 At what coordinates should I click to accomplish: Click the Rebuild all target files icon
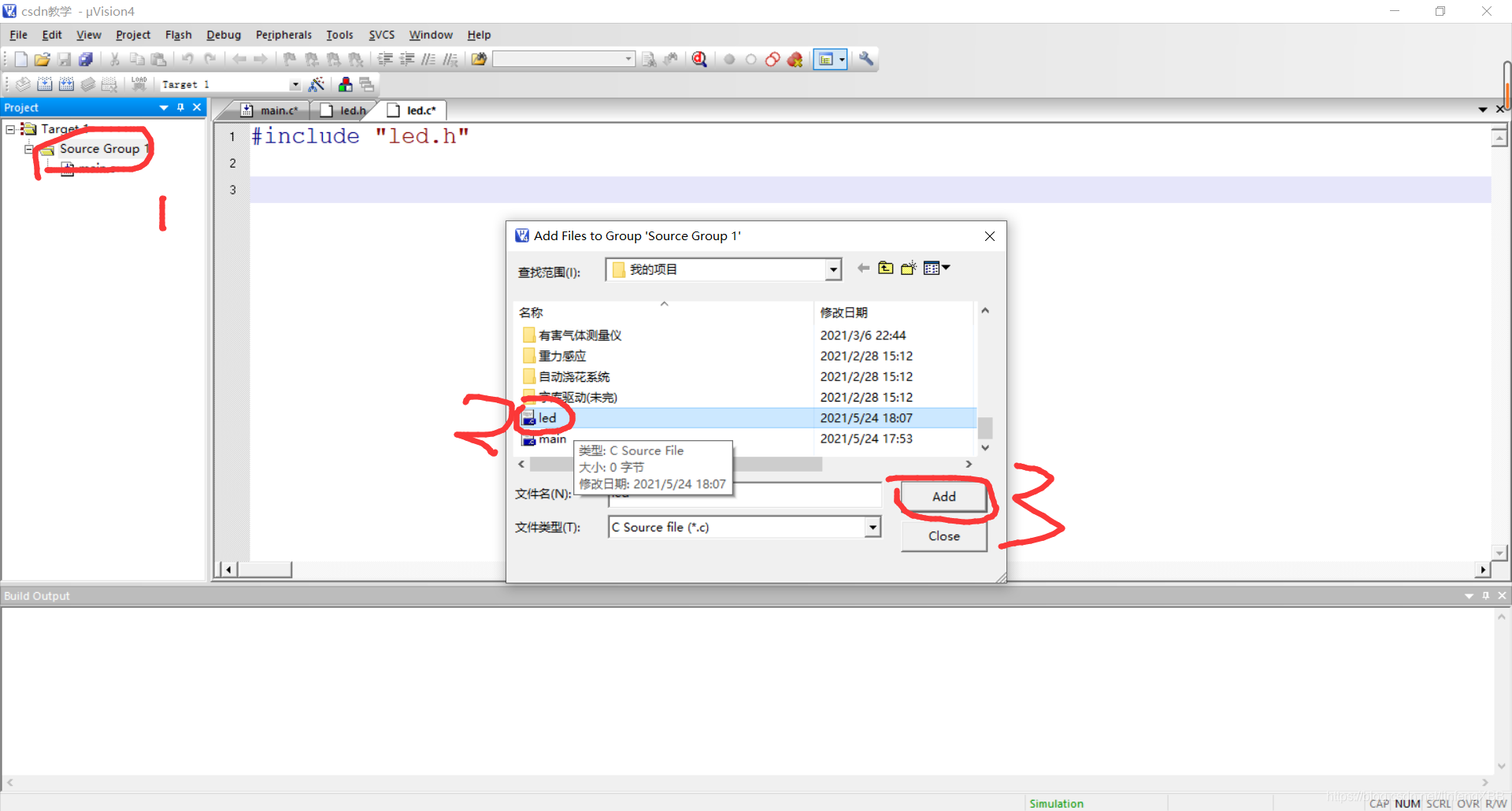pyautogui.click(x=67, y=84)
